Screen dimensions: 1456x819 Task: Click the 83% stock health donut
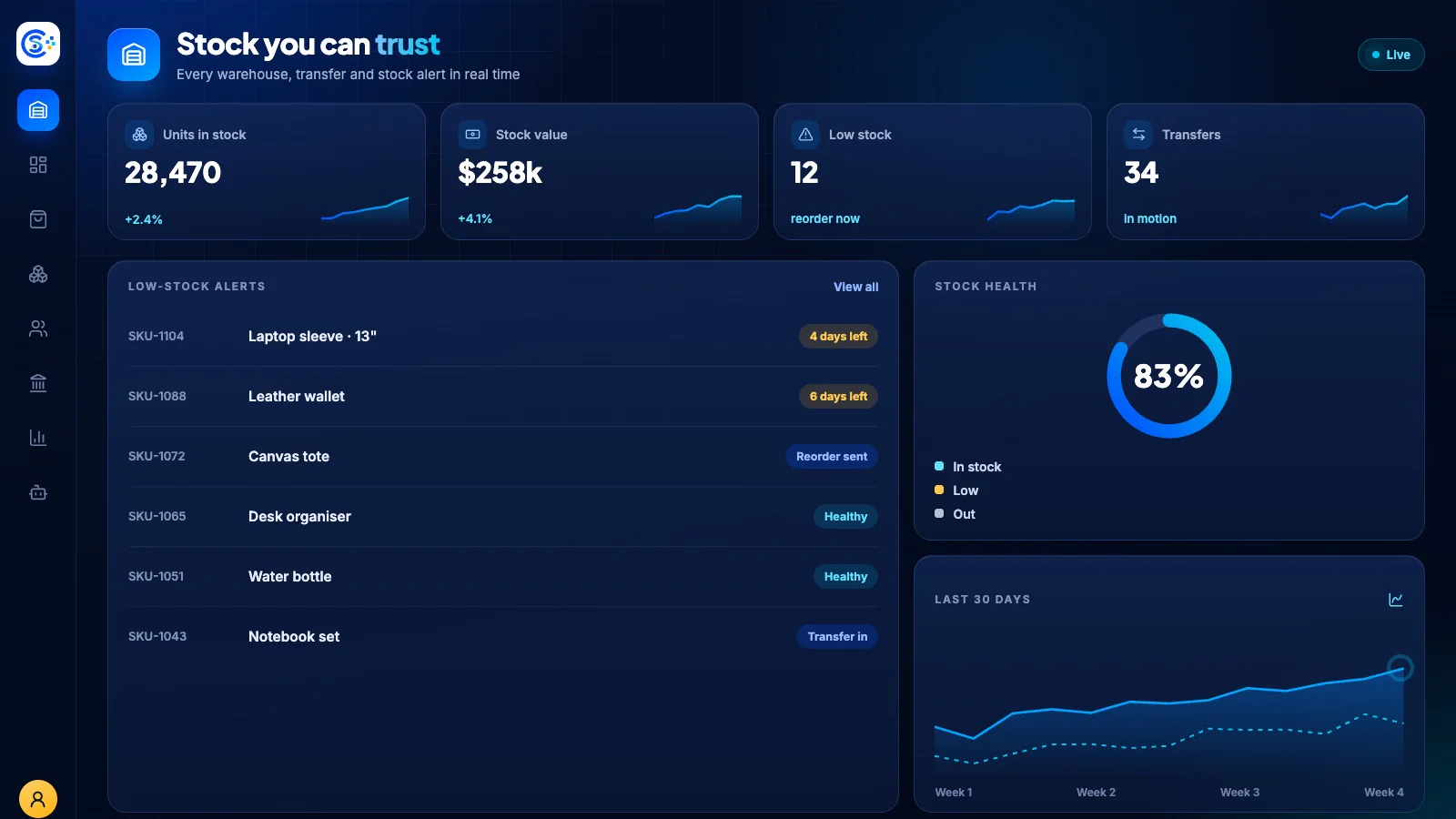point(1169,376)
